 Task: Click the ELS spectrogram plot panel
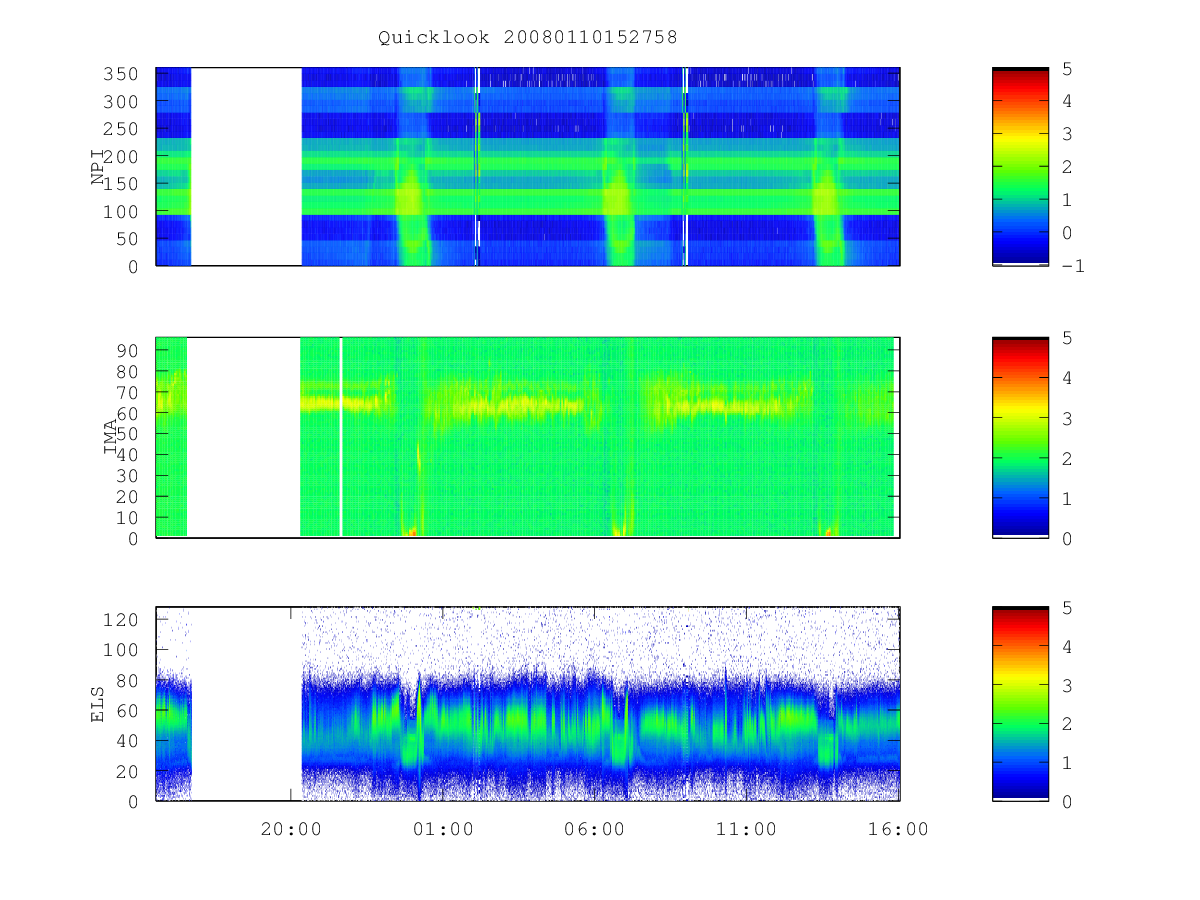[x=528, y=704]
